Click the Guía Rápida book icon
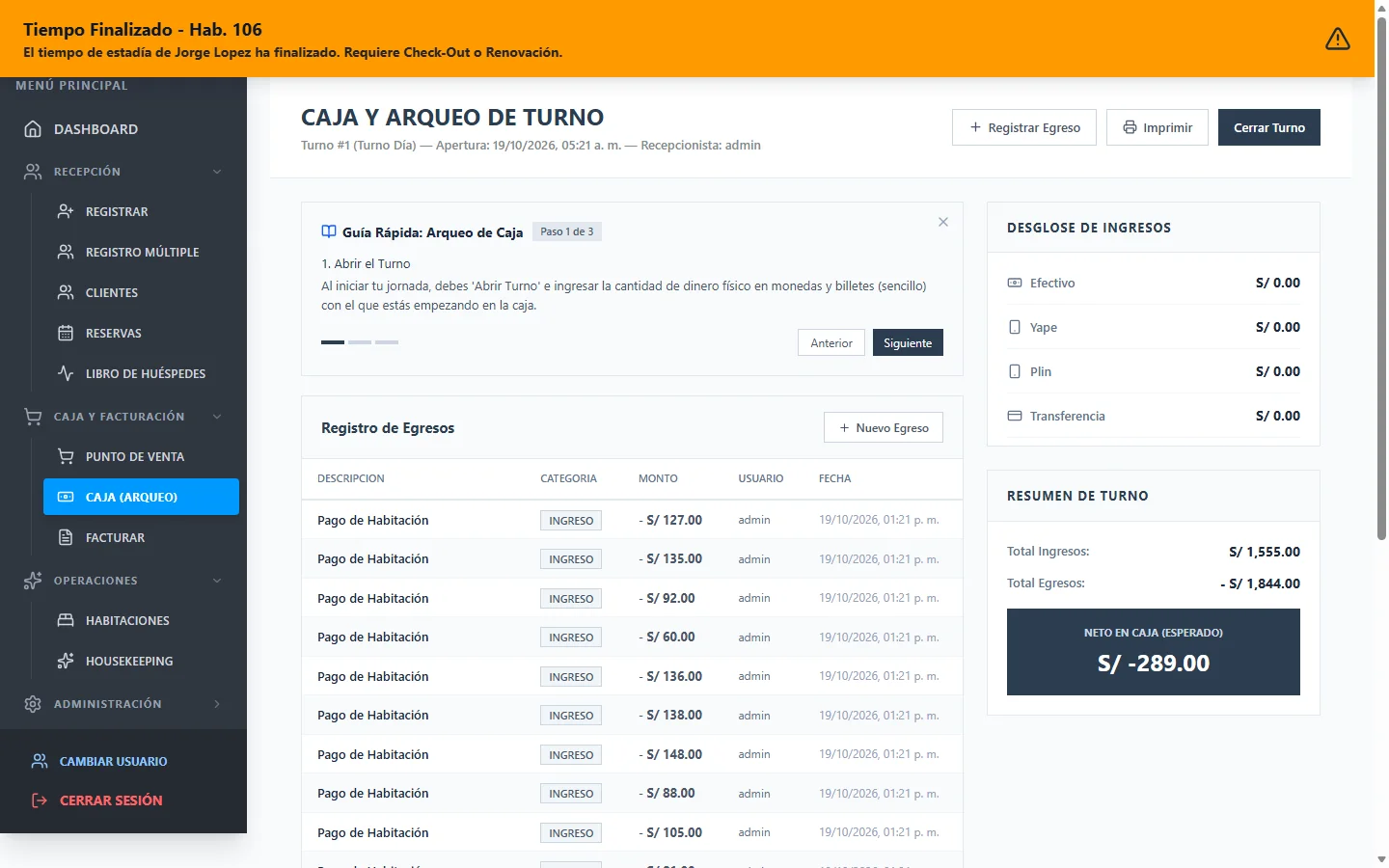This screenshot has width=1389, height=868. (329, 231)
